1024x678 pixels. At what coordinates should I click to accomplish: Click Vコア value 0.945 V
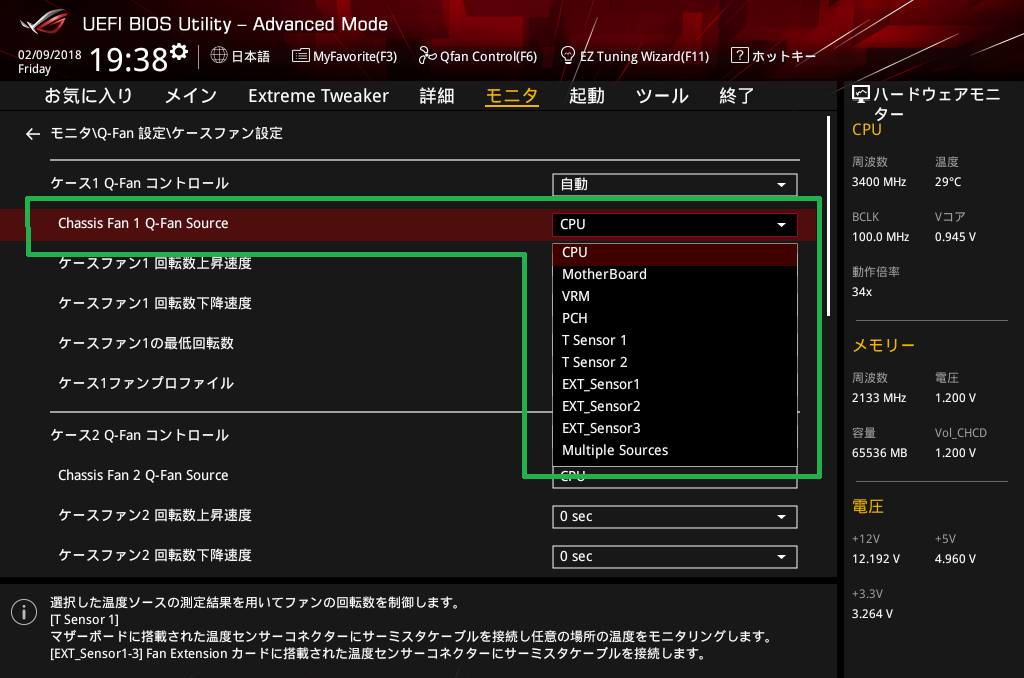click(955, 237)
